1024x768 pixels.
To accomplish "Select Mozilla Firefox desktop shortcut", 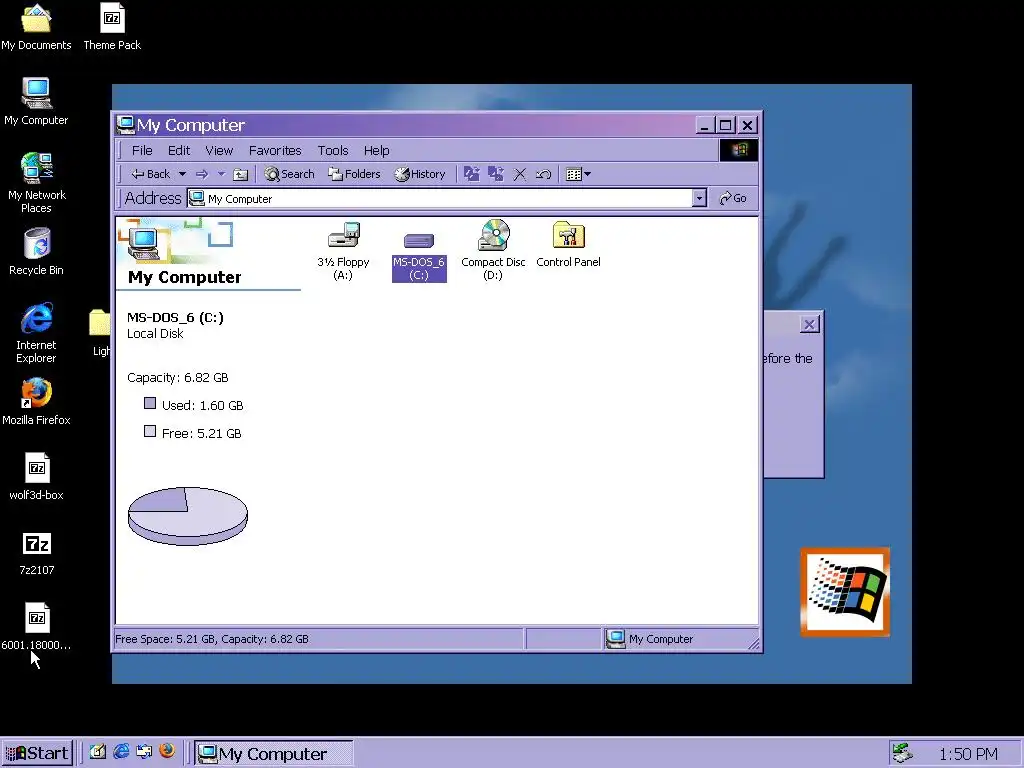I will tap(36, 402).
